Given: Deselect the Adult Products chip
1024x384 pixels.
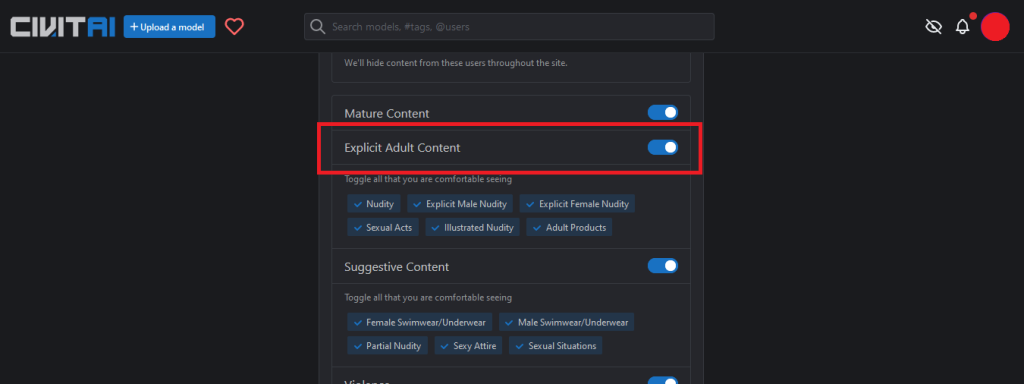Looking at the screenshot, I should (x=569, y=227).
